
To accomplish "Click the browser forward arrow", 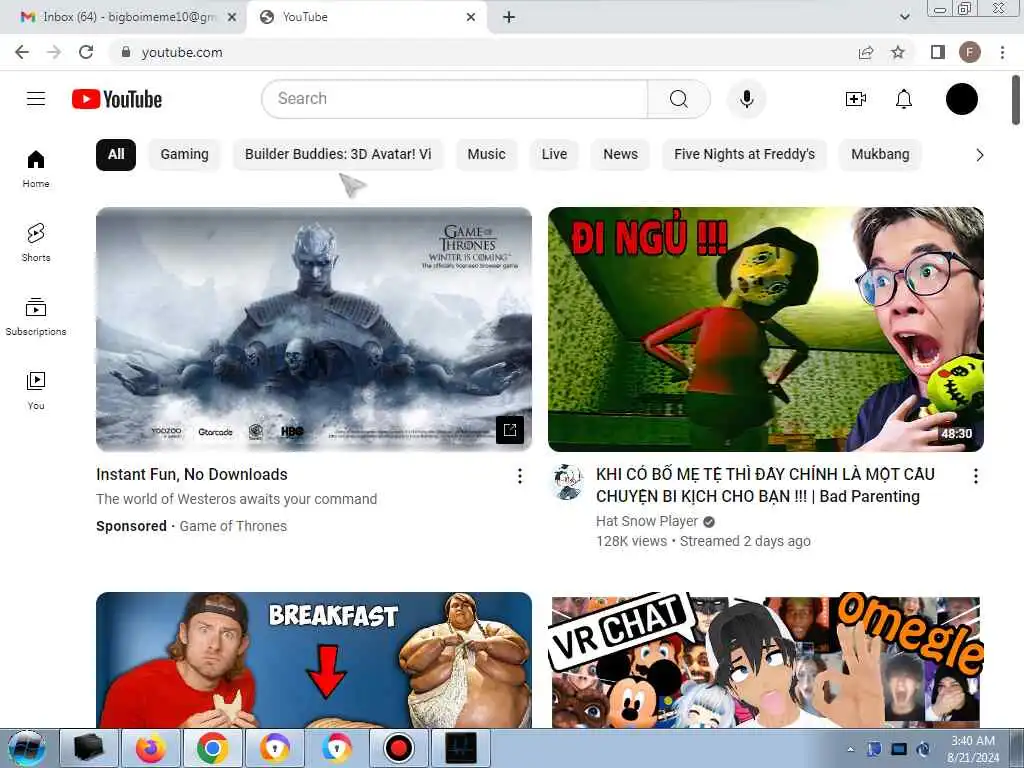I will click(54, 52).
